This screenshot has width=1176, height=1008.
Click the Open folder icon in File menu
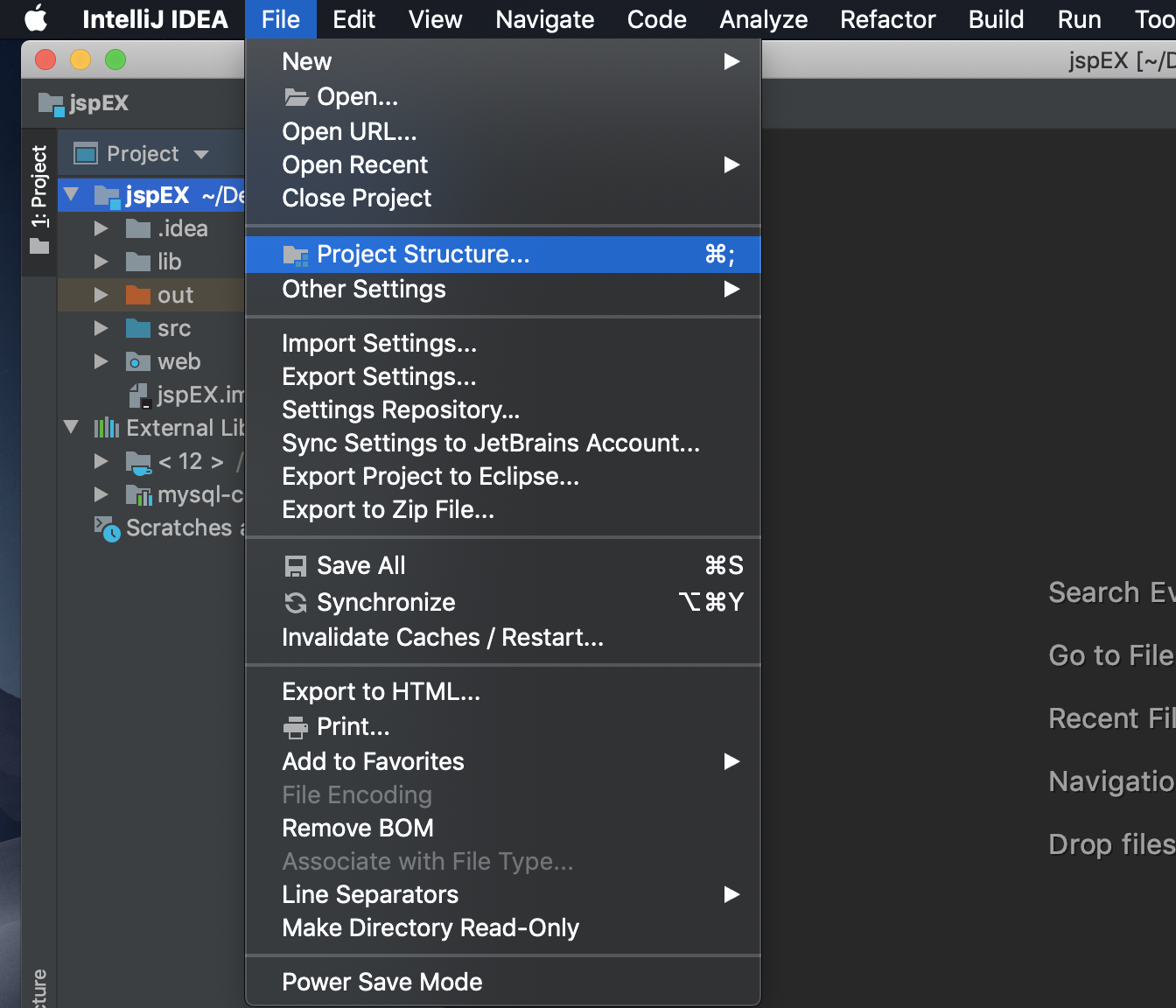pyautogui.click(x=297, y=97)
